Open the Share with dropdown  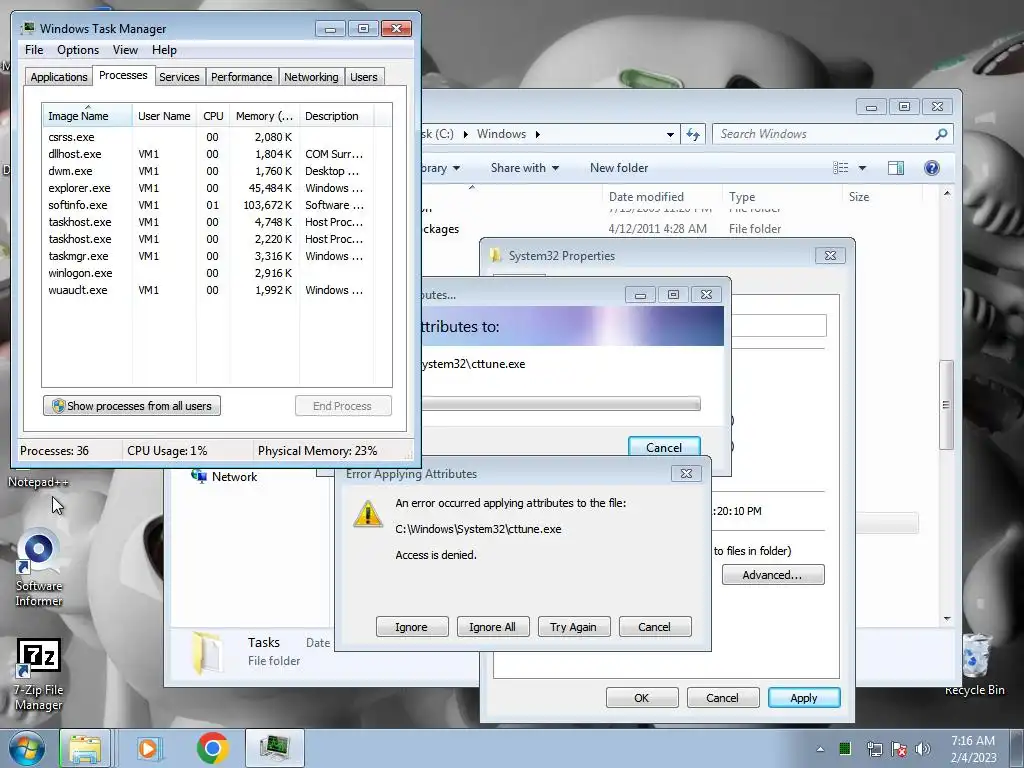[x=524, y=168]
